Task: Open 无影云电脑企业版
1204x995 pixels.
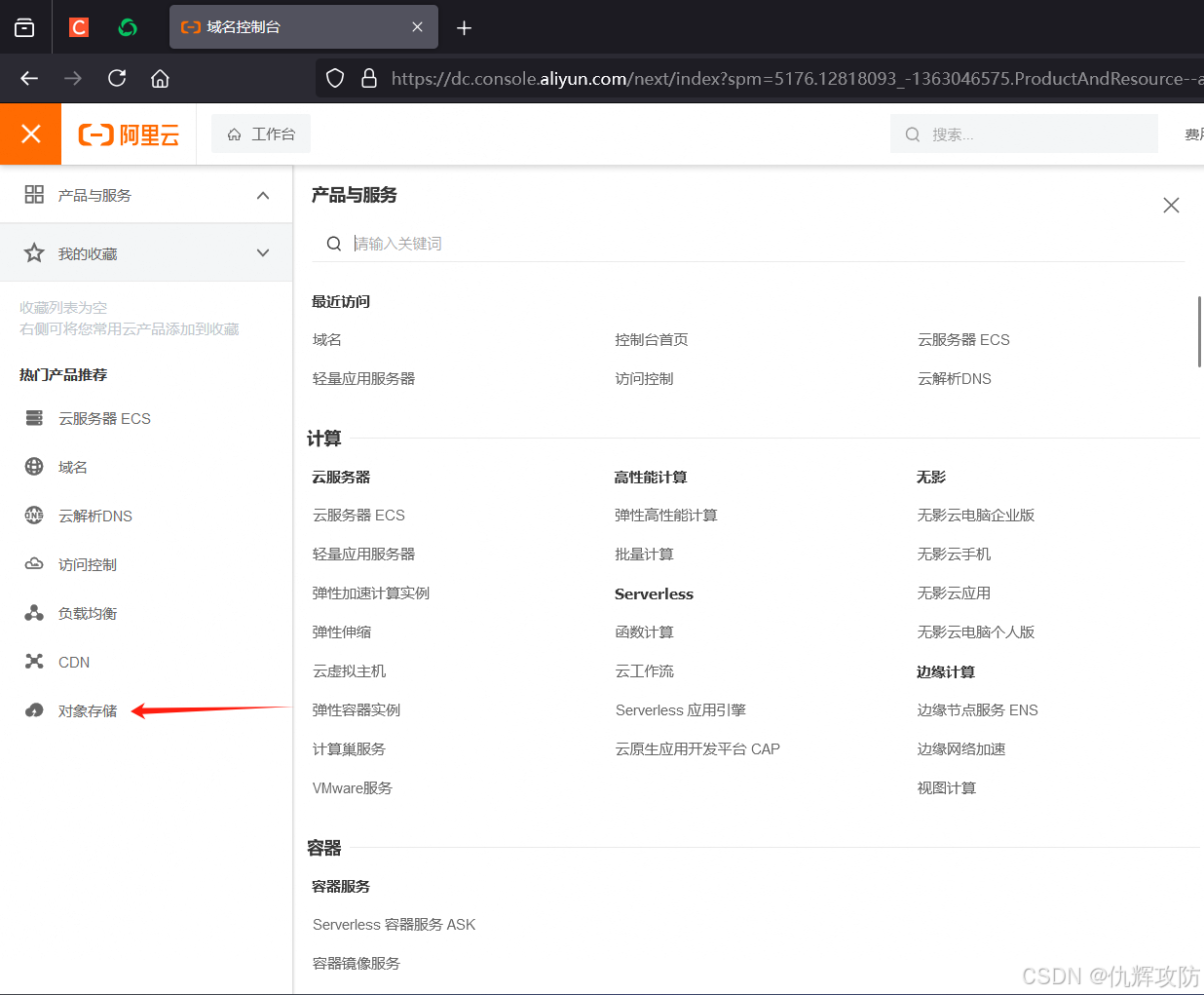Action: [976, 515]
